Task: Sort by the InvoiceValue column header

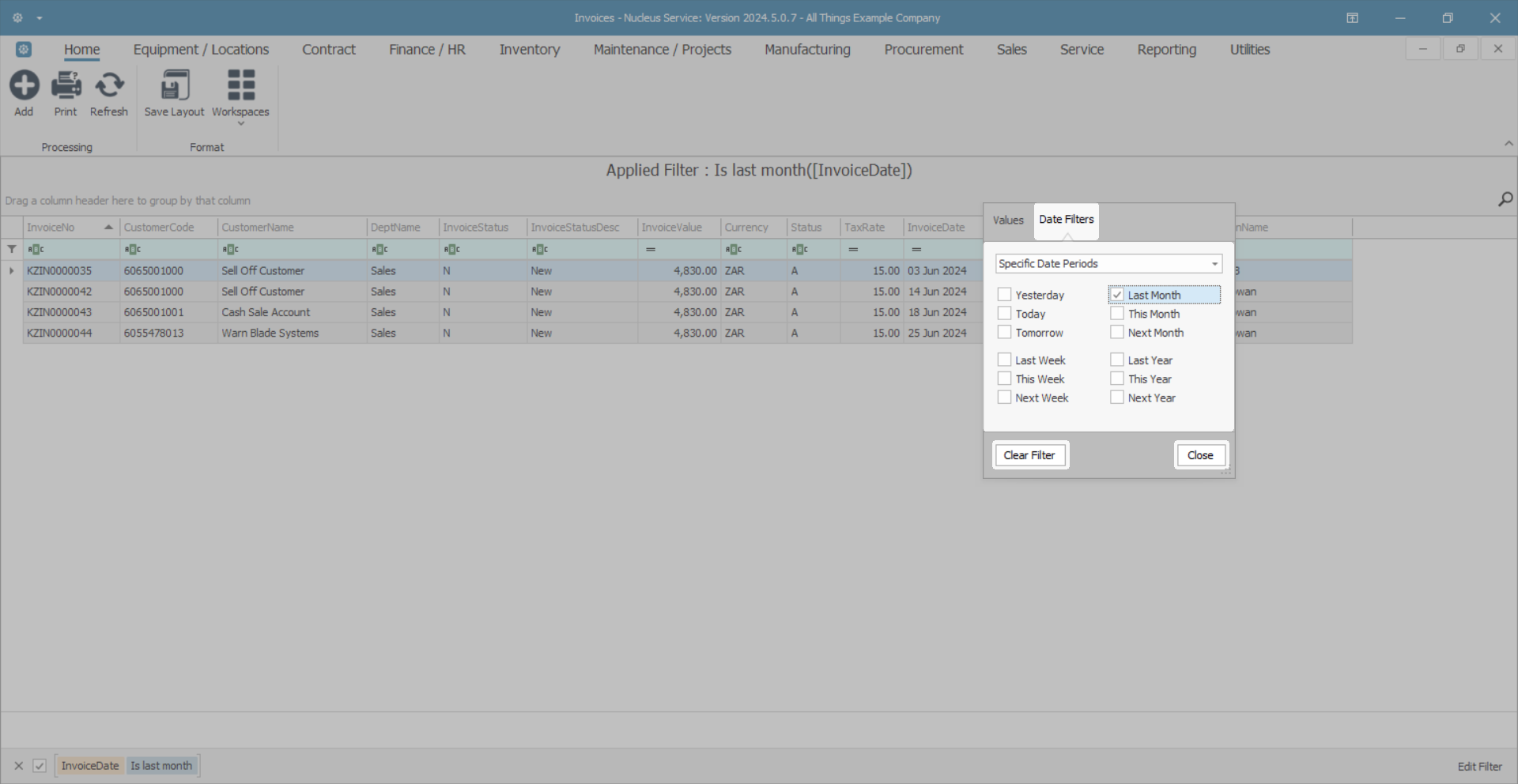Action: (679, 228)
